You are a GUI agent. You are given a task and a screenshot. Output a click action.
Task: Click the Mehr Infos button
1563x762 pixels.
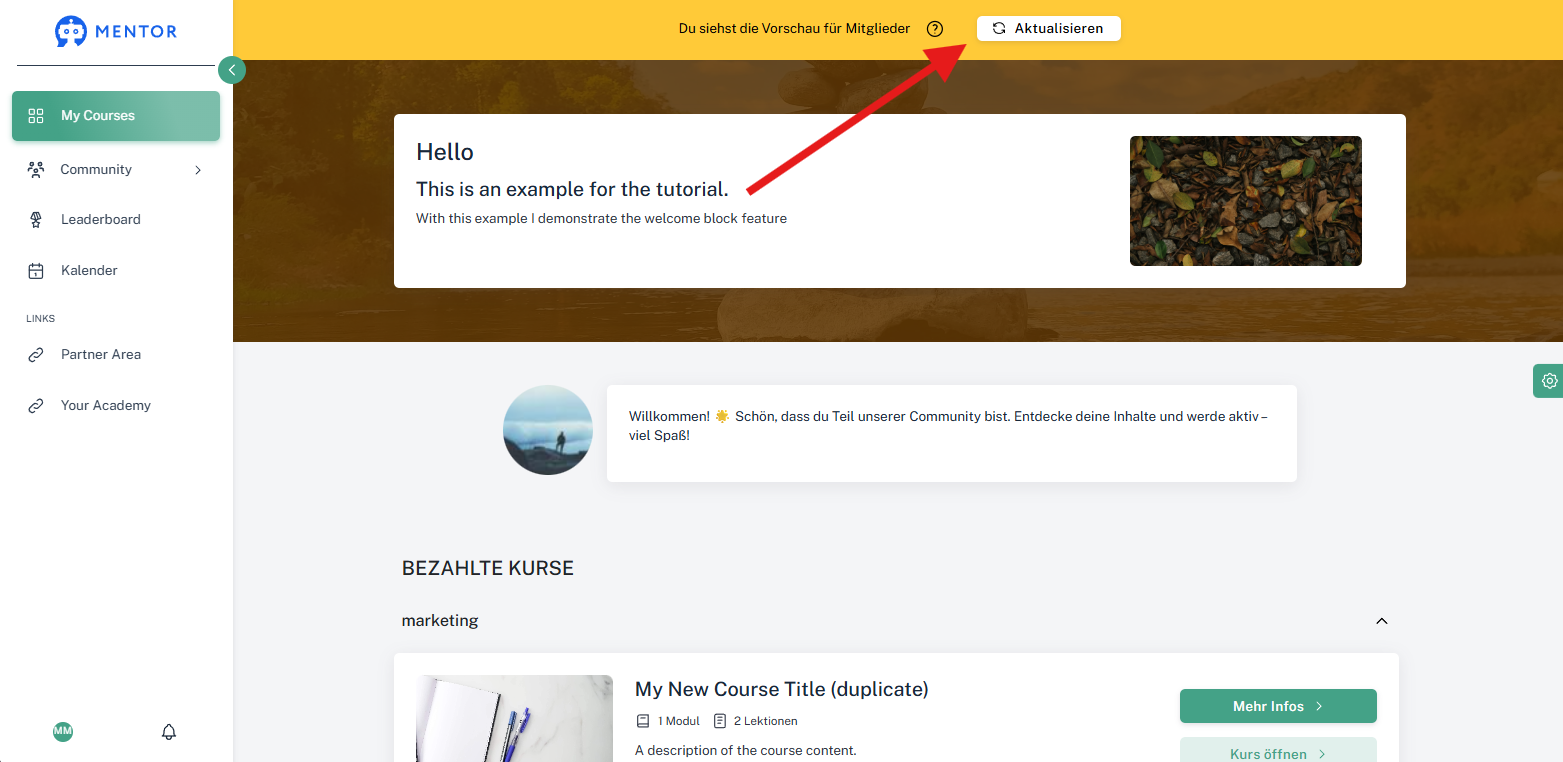click(x=1278, y=706)
